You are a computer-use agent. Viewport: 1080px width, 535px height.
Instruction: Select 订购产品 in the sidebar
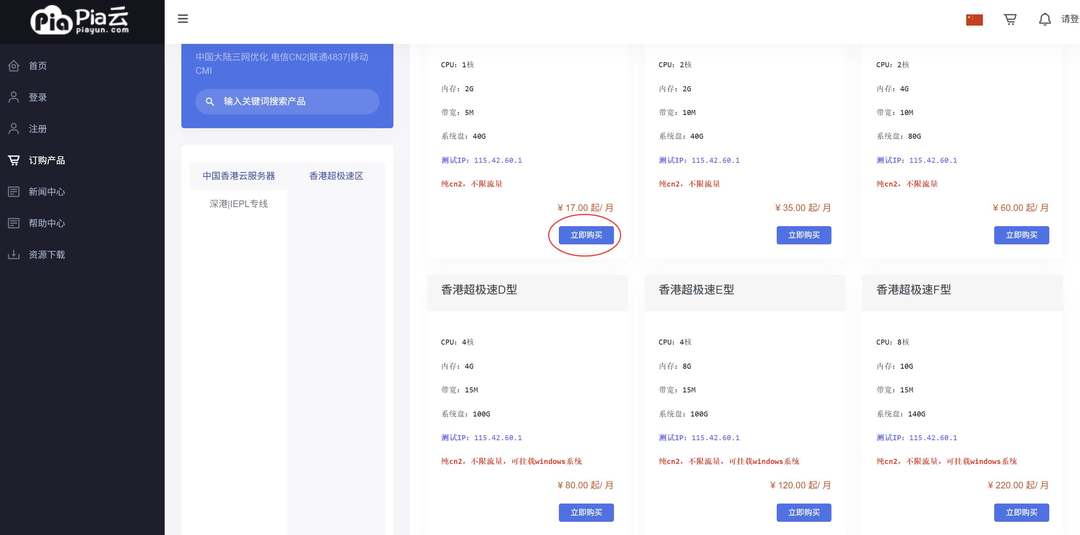(x=46, y=160)
